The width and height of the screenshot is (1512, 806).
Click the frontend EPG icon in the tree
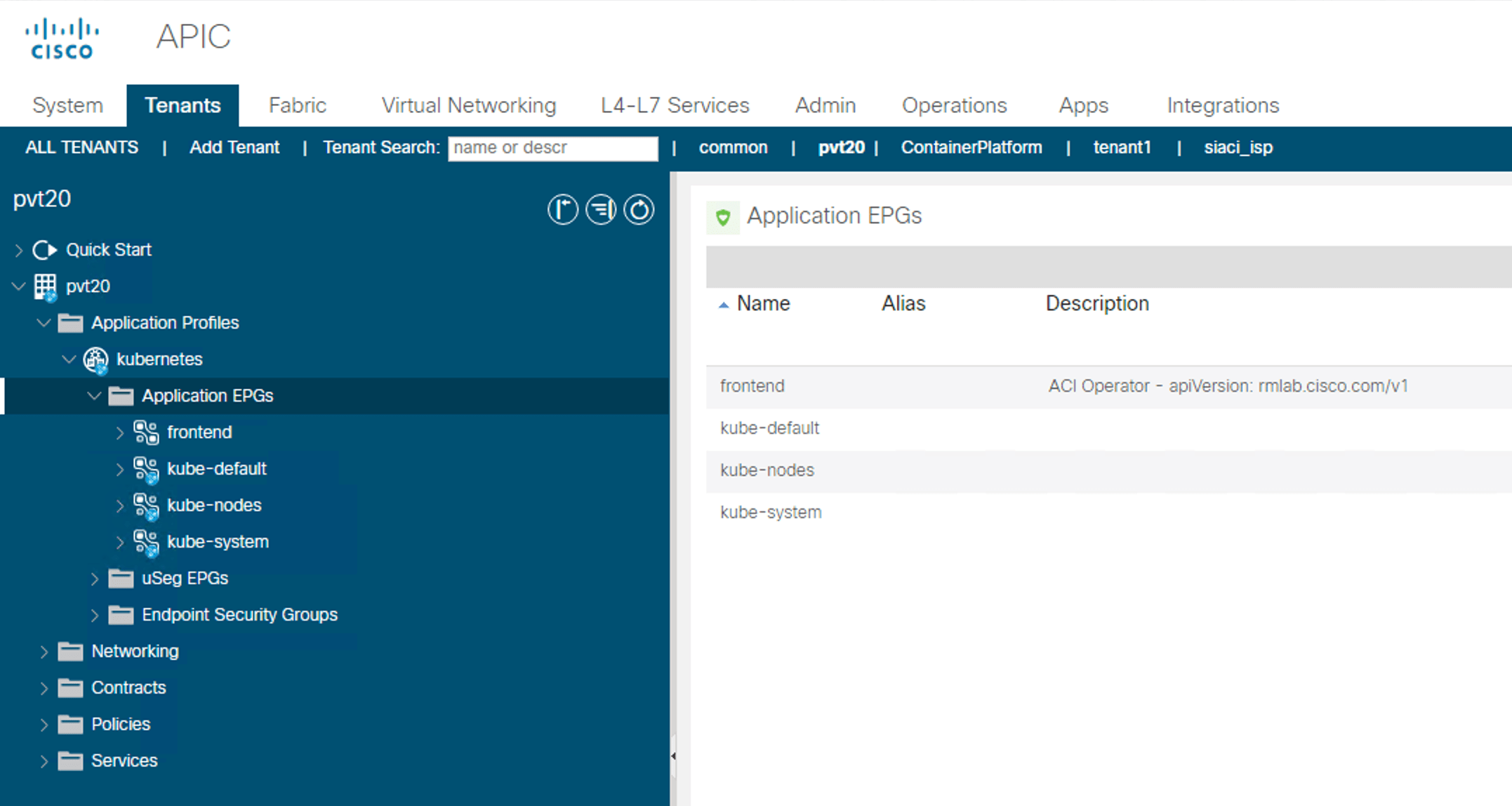click(x=147, y=432)
